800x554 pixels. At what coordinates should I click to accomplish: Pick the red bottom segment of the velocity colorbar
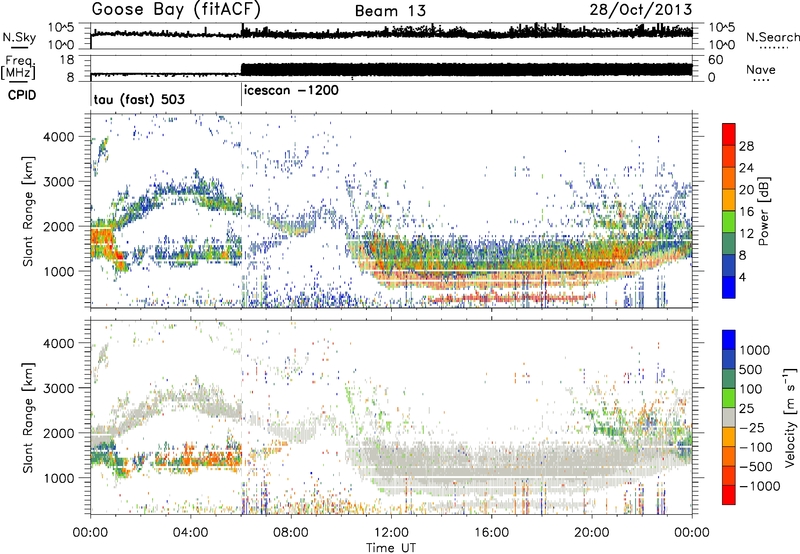point(729,495)
